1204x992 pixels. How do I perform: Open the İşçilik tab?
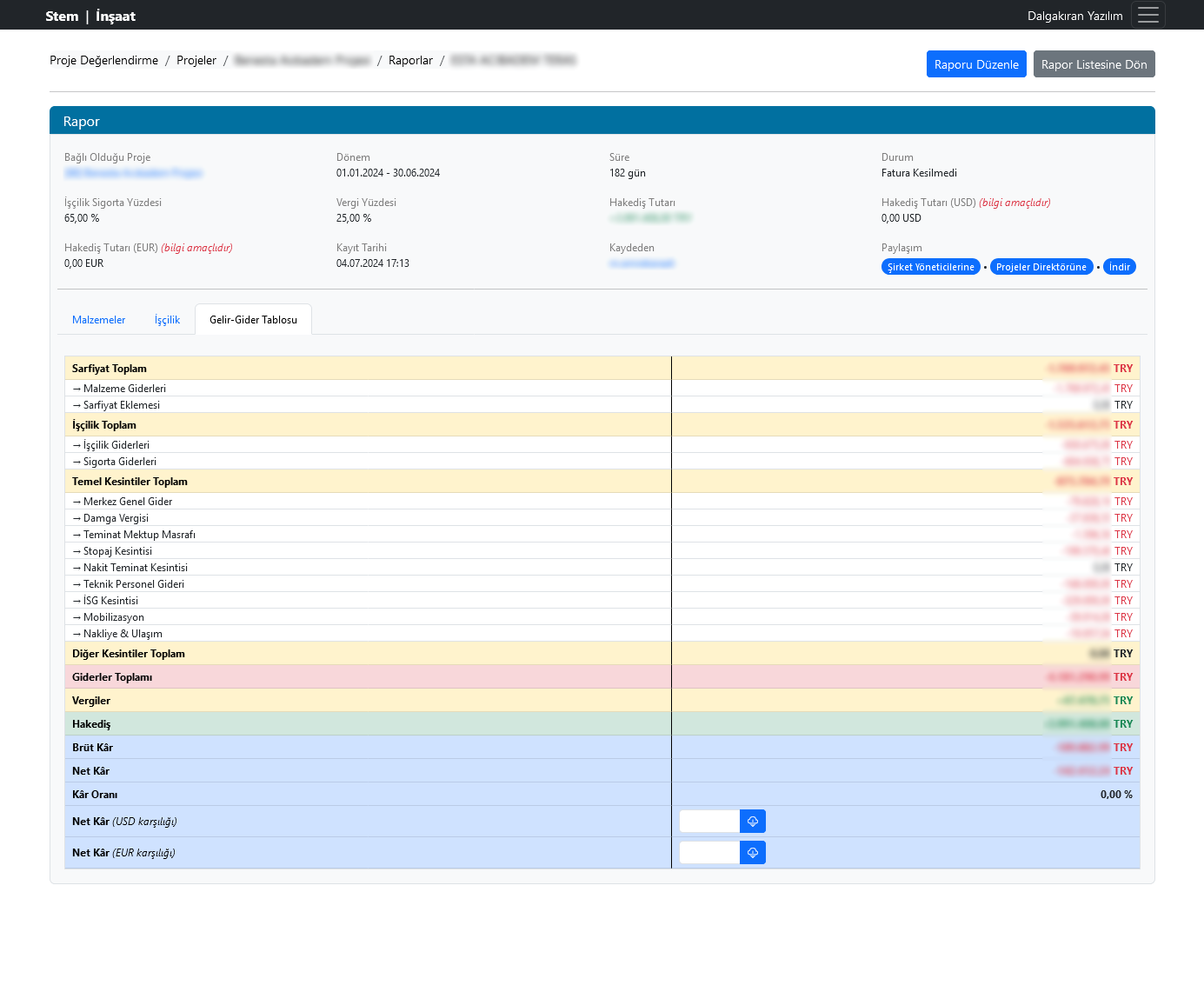[167, 320]
